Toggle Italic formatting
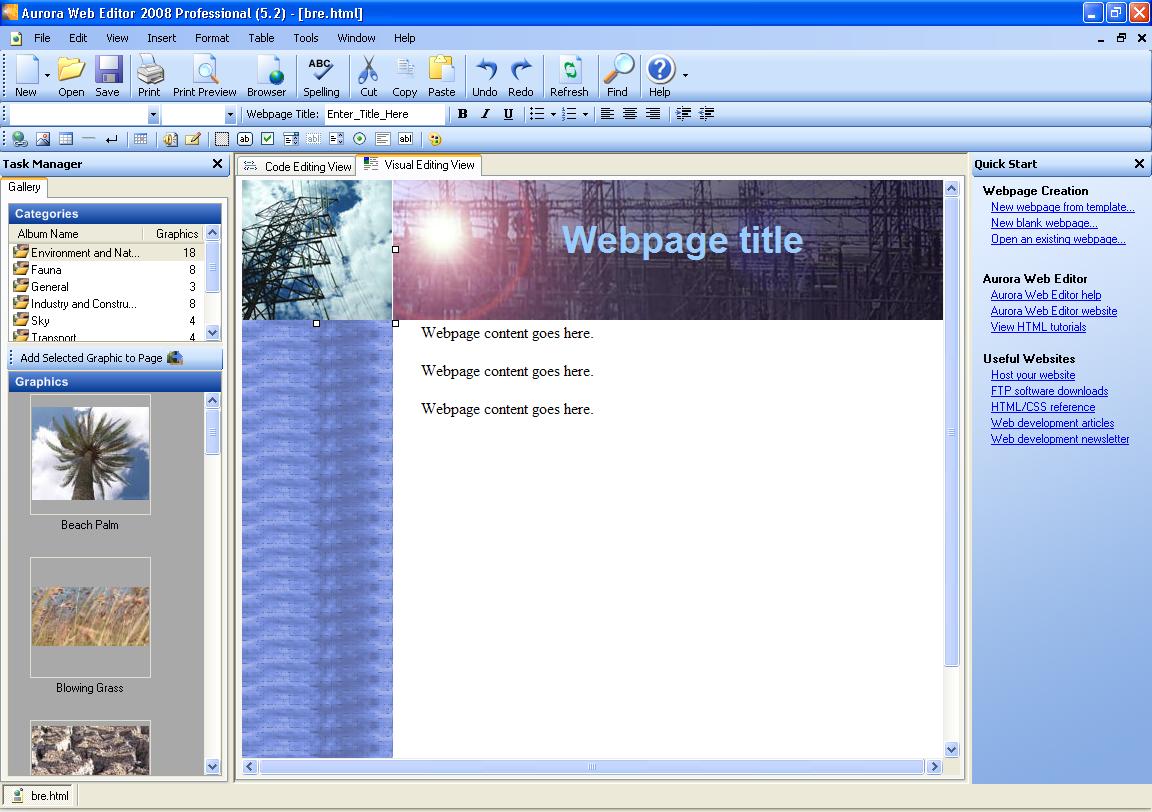1152x812 pixels. [x=486, y=114]
